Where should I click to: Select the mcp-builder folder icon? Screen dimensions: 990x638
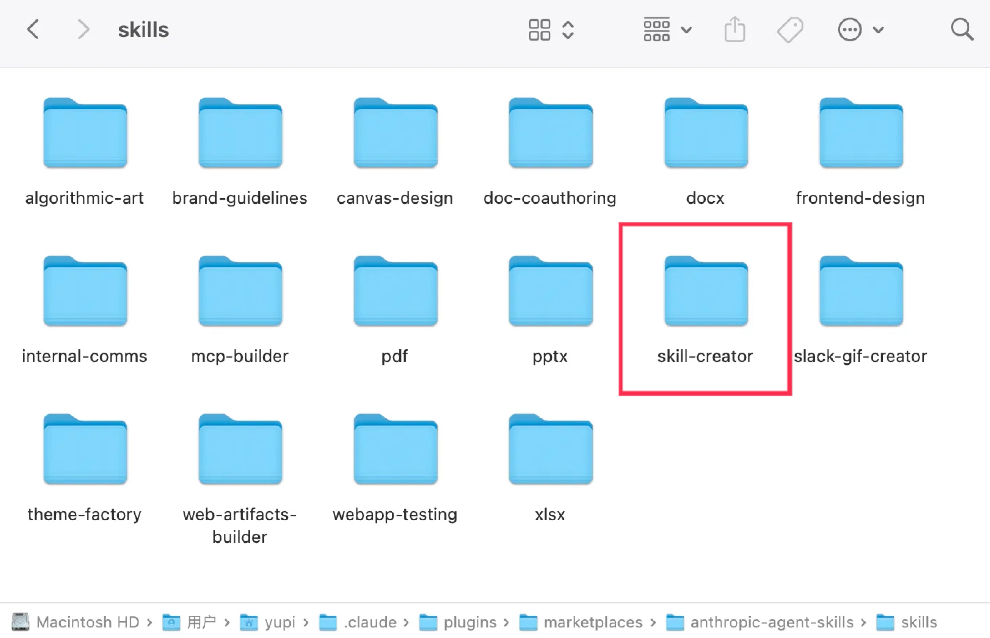pyautogui.click(x=241, y=291)
